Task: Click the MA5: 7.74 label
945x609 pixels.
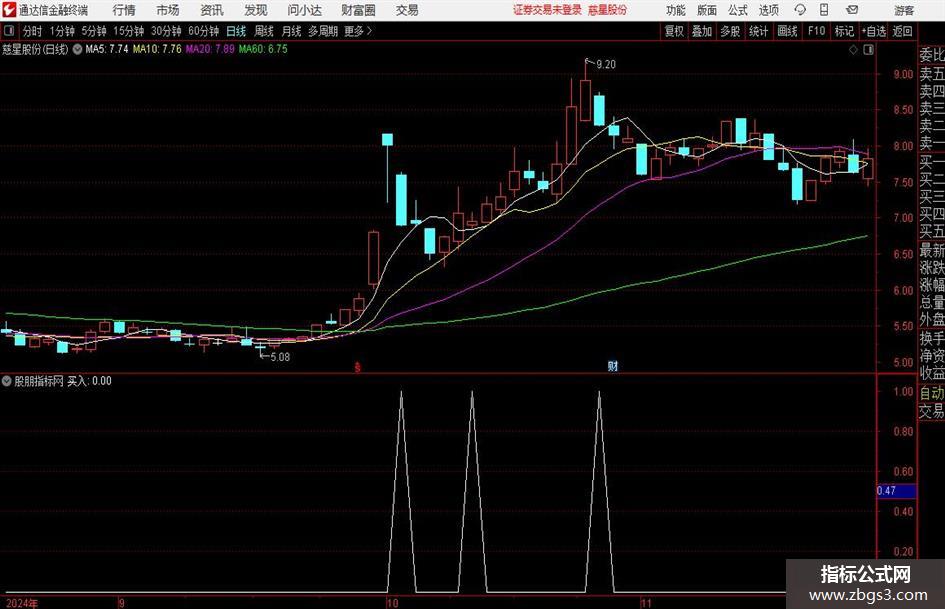Action: pos(107,49)
